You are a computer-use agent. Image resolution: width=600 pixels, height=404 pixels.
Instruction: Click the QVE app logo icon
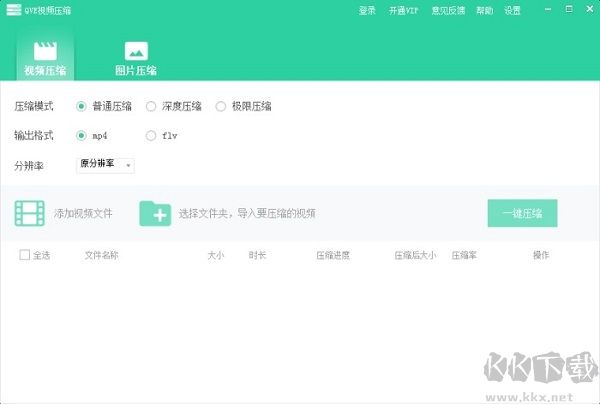[x=13, y=10]
